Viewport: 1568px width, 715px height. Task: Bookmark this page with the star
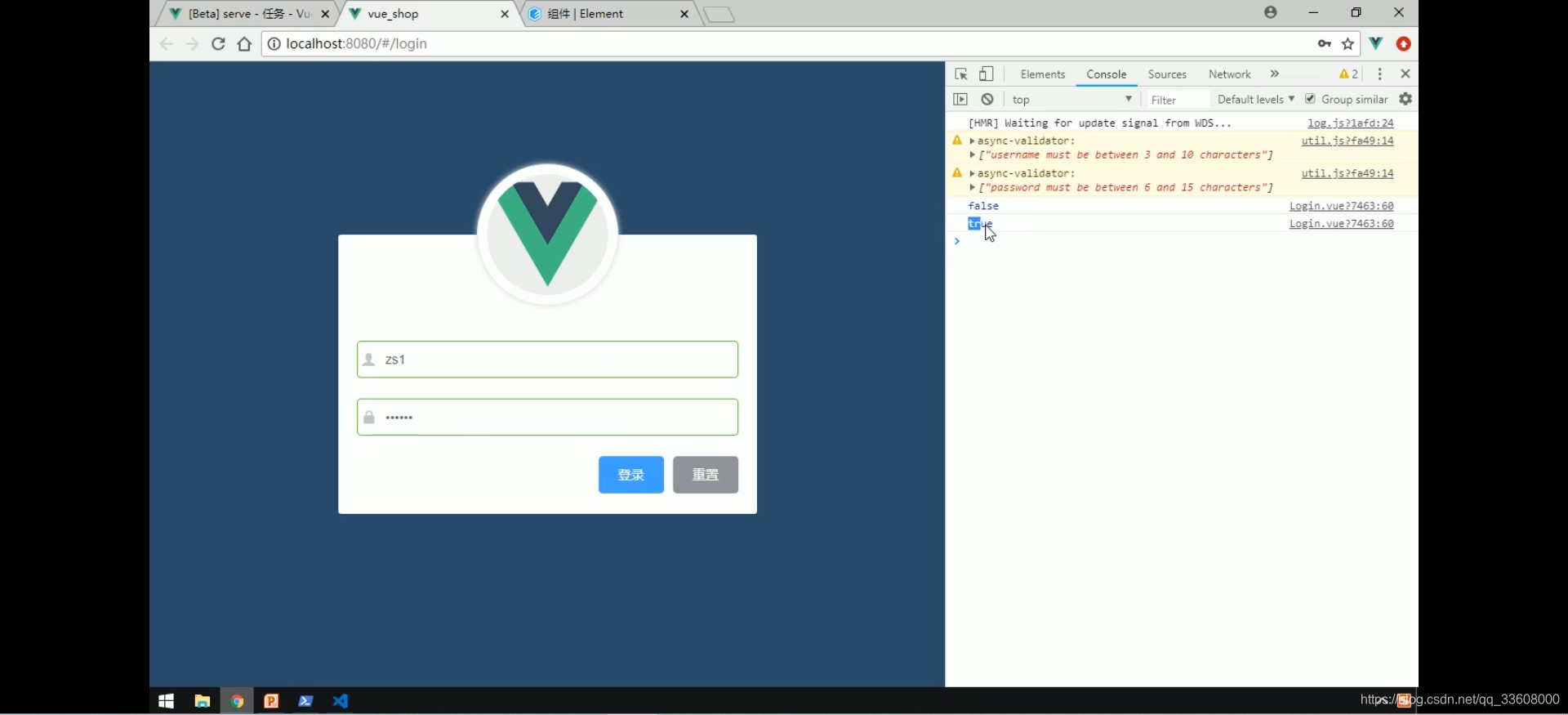pyautogui.click(x=1348, y=44)
